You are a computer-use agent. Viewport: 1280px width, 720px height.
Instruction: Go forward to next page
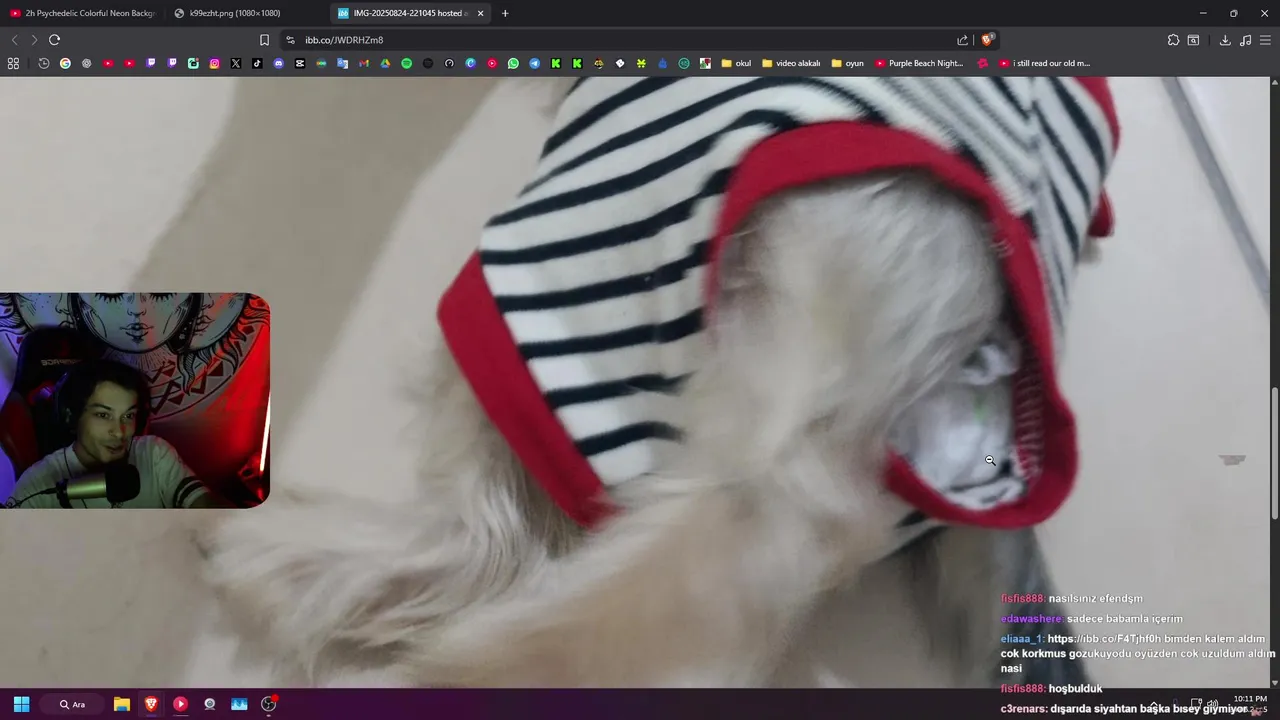click(33, 40)
